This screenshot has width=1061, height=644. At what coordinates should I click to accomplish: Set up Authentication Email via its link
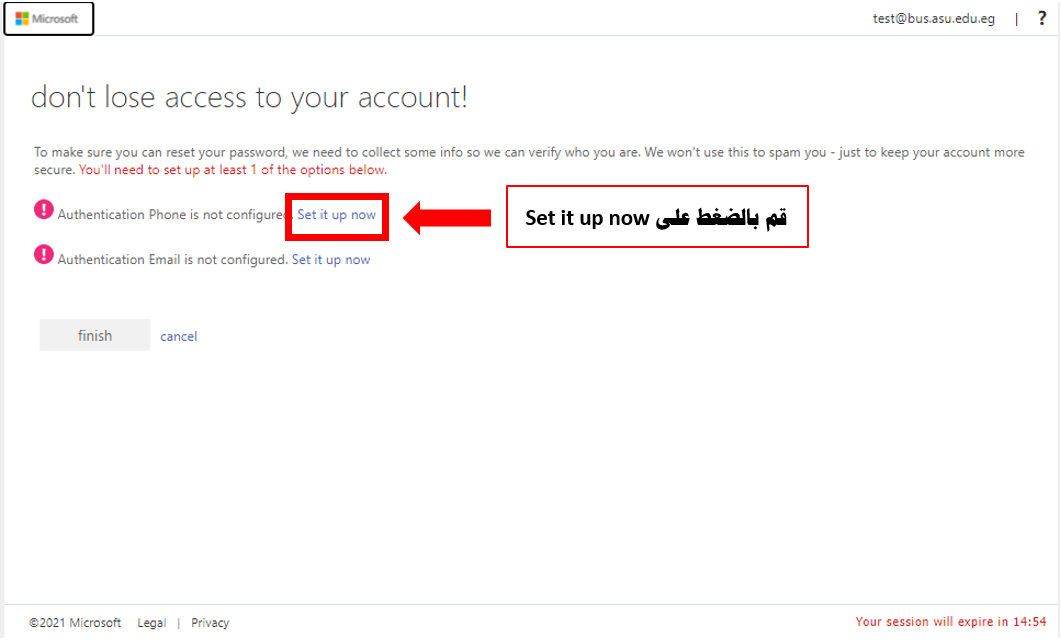[331, 260]
